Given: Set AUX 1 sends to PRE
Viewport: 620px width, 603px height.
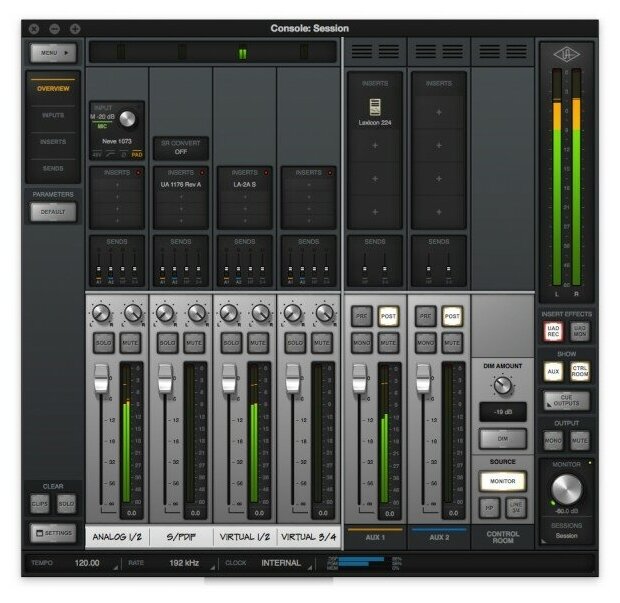Looking at the screenshot, I should click(x=362, y=316).
